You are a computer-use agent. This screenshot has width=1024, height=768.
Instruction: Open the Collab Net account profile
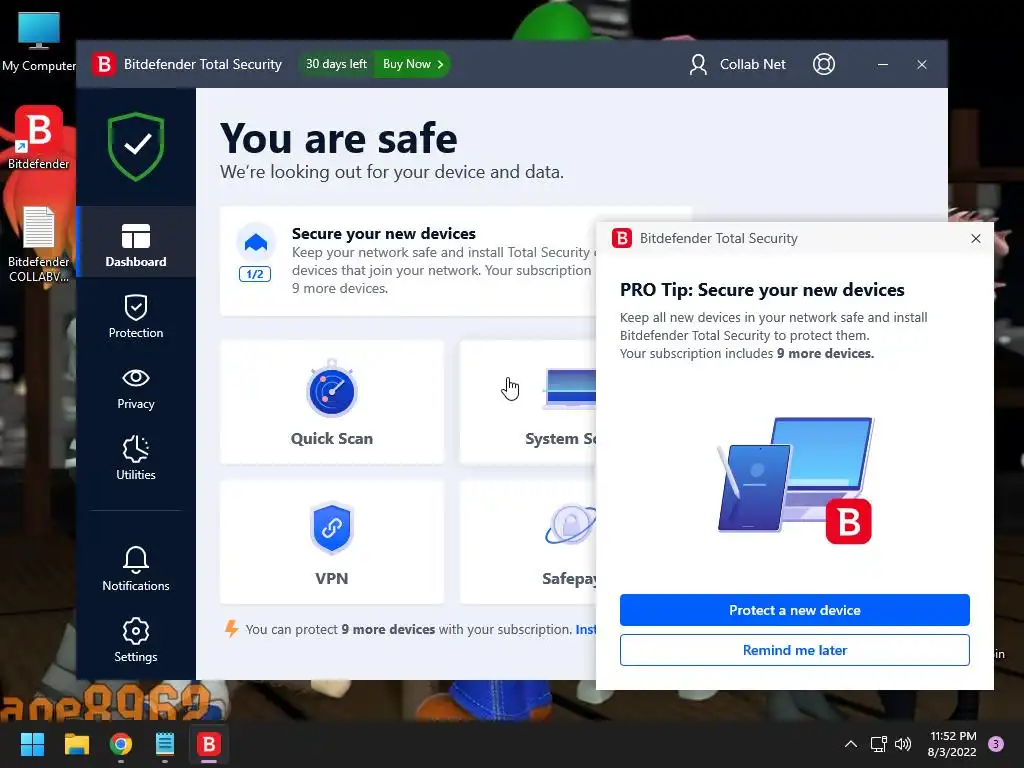738,64
